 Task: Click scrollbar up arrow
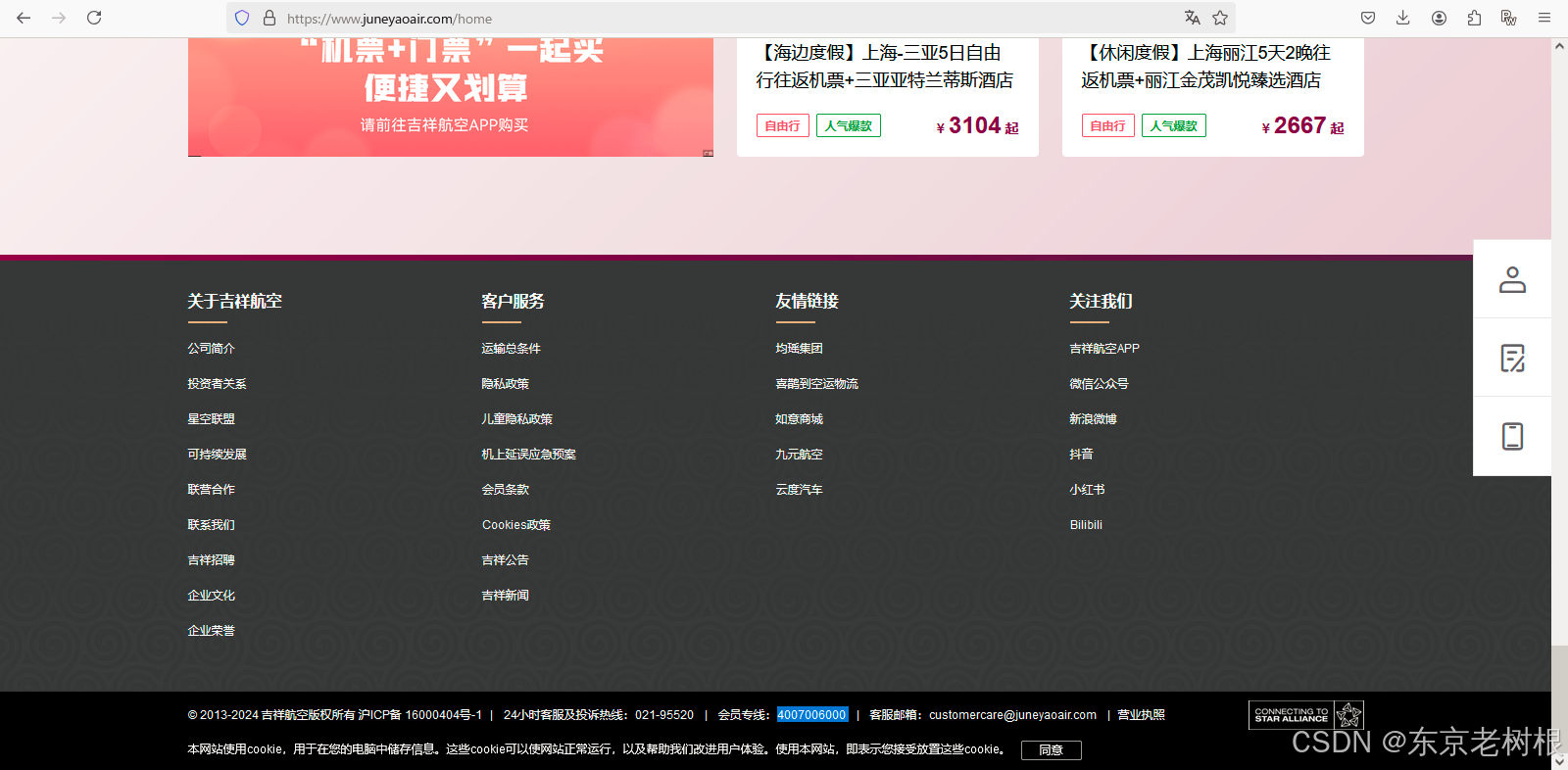(1559, 46)
